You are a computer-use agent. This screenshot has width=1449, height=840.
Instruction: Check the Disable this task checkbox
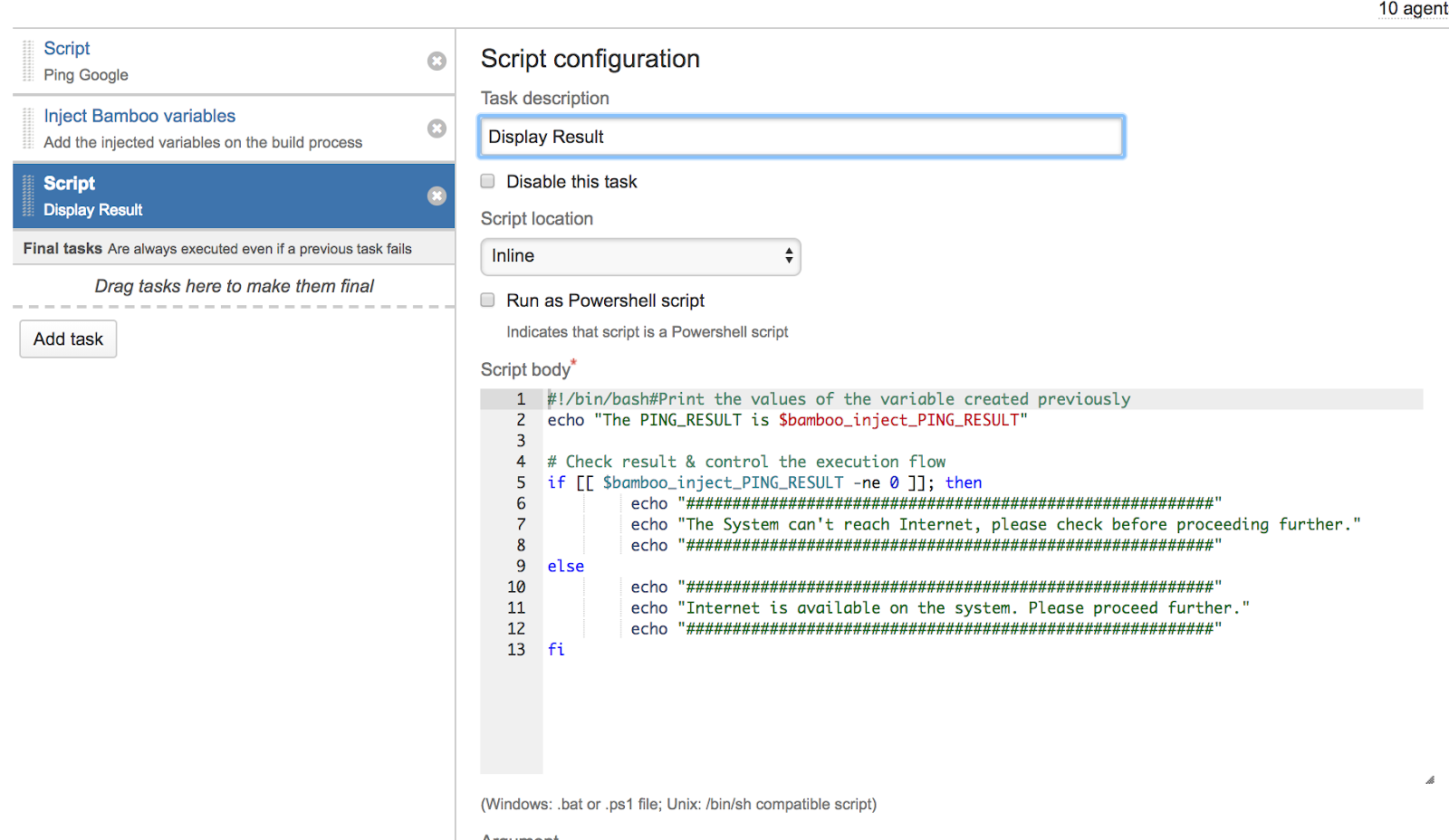(487, 180)
